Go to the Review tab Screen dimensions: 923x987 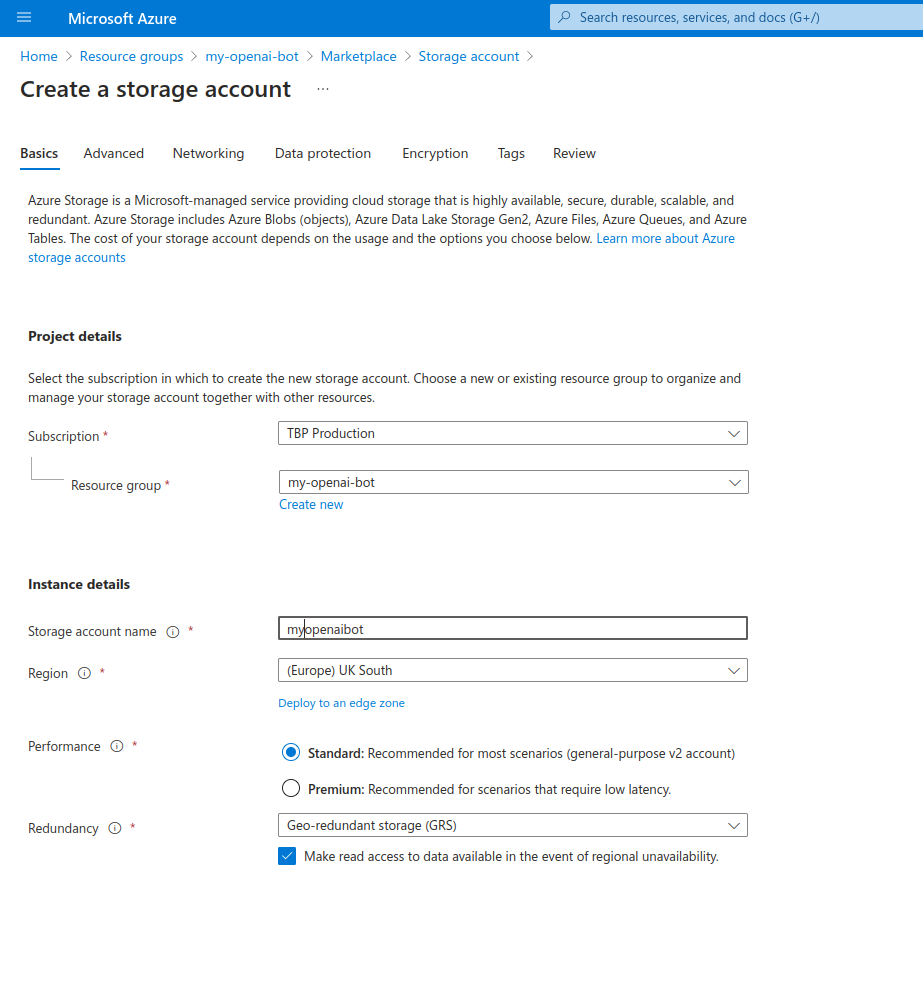coord(574,154)
